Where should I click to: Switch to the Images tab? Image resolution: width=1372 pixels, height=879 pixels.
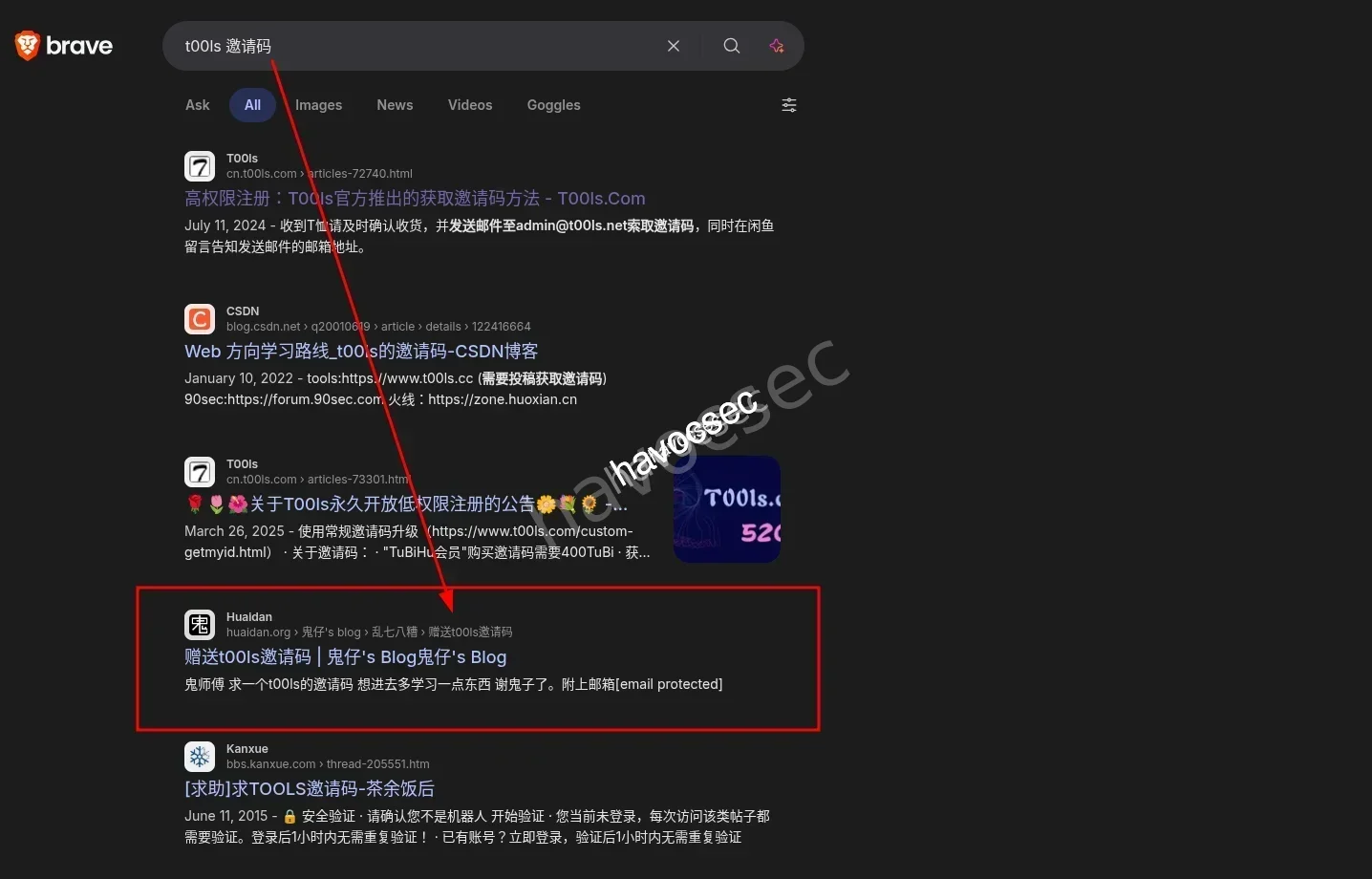[318, 105]
